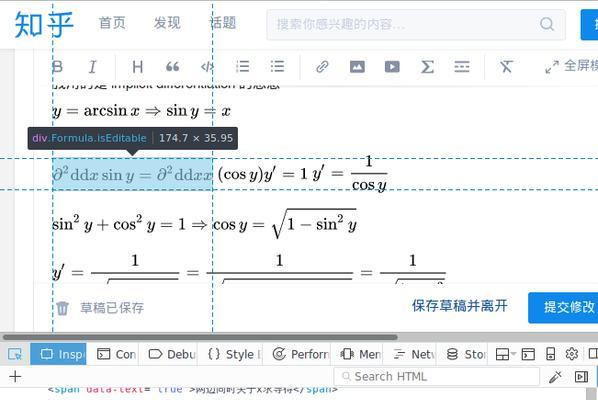Switch to the Console tab
The height and width of the screenshot is (400, 598).
(117, 354)
